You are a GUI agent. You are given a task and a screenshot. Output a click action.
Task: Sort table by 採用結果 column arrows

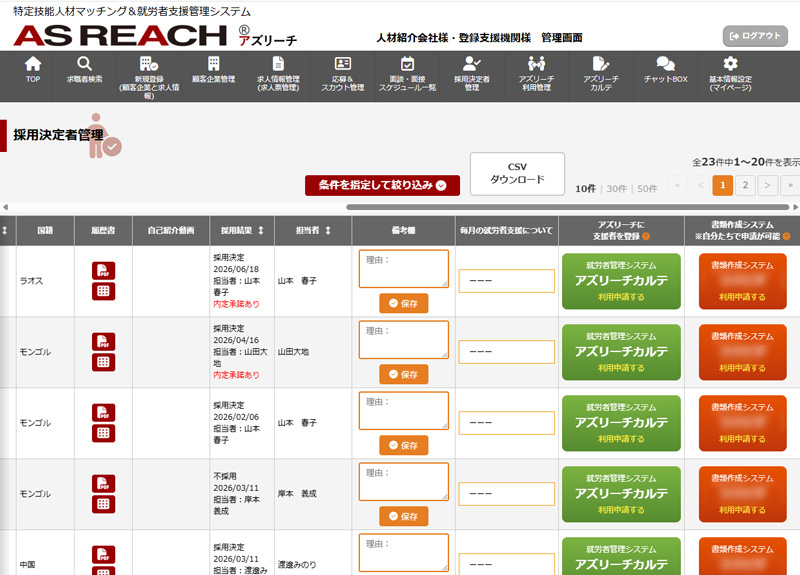(261, 231)
